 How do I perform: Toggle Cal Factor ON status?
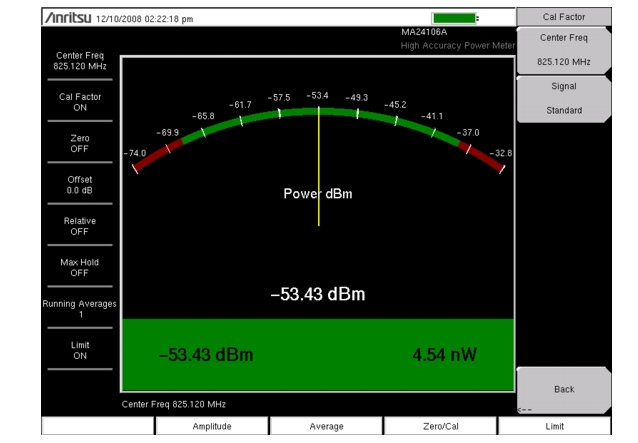pyautogui.click(x=80, y=102)
